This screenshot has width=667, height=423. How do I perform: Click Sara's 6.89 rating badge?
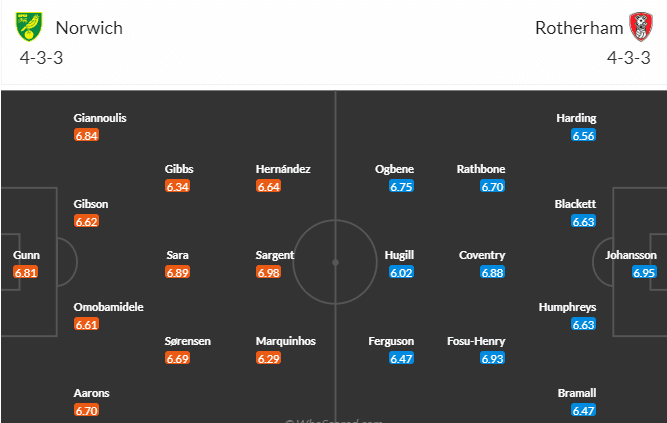(x=177, y=272)
